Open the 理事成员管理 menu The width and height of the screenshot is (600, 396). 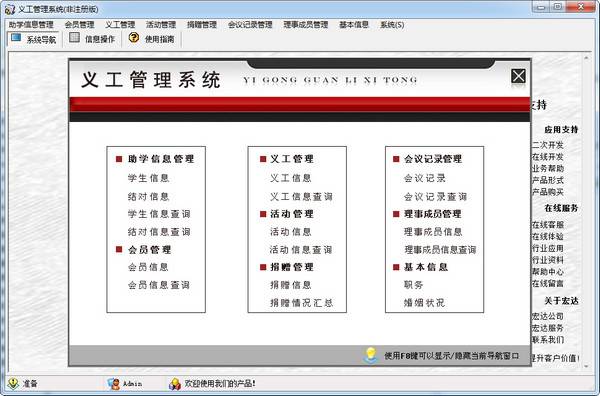tap(306, 25)
